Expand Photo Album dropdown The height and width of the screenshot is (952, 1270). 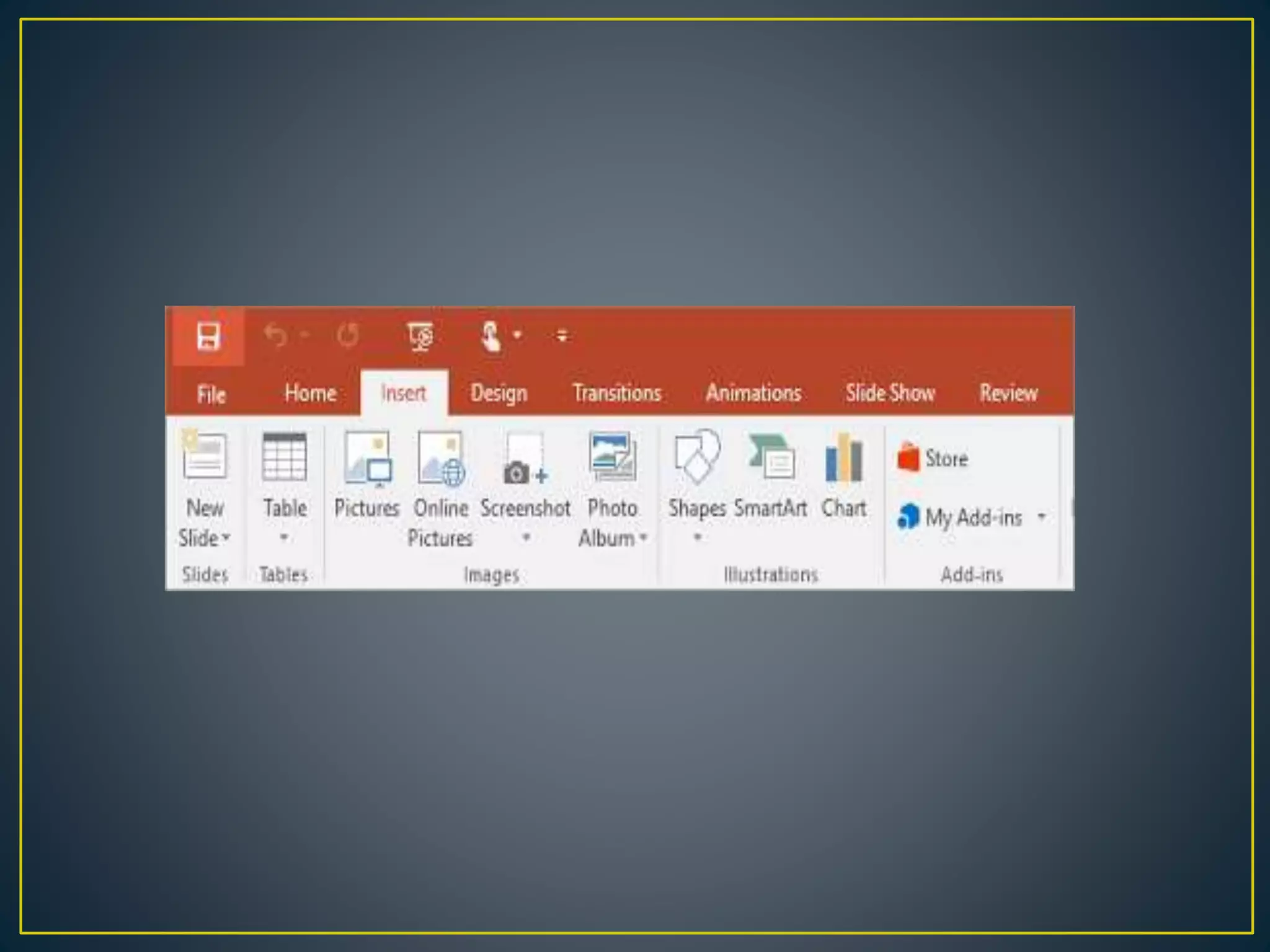[x=643, y=537]
